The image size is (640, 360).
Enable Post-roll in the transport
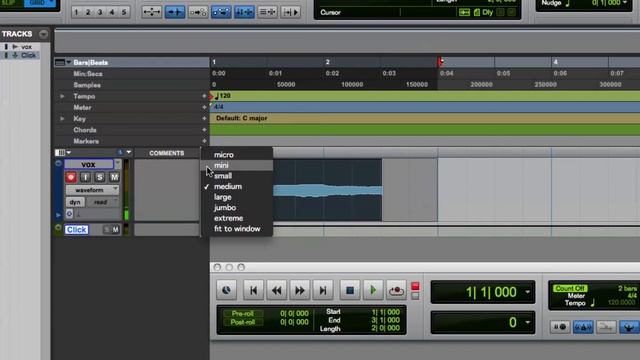[x=243, y=322]
